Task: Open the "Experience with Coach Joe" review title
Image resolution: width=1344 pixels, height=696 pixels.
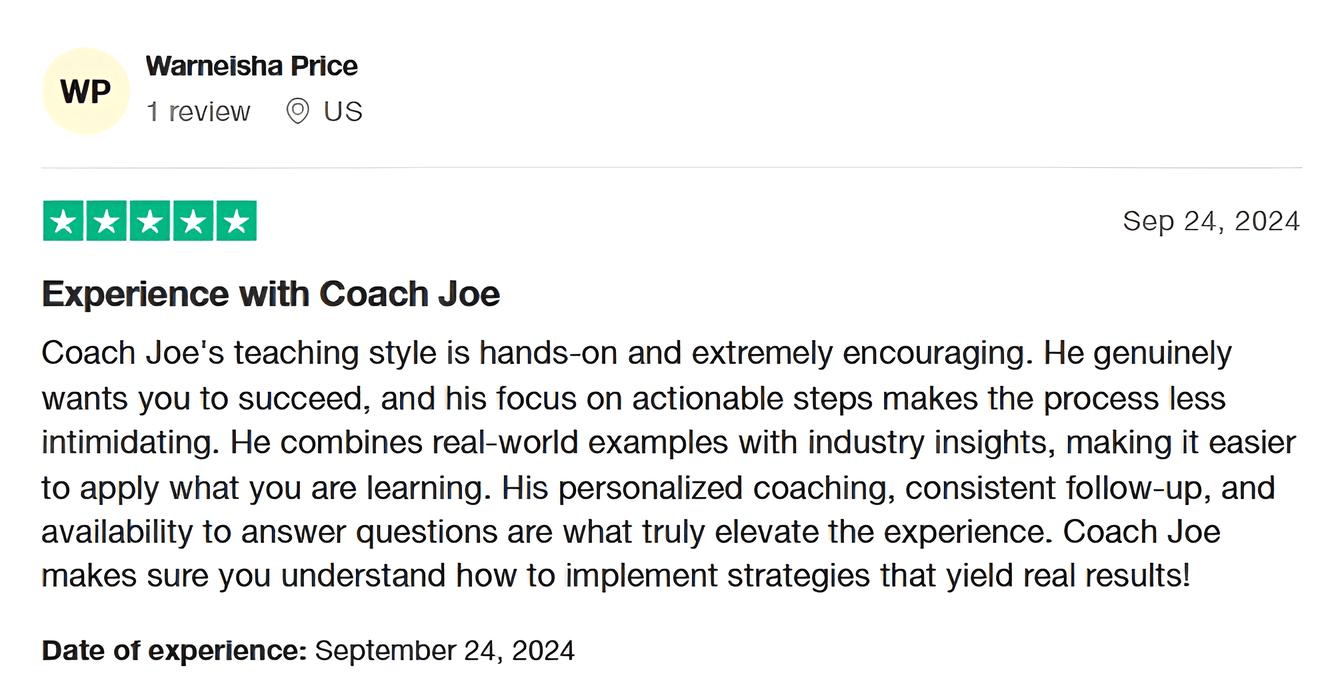Action: [x=270, y=294]
